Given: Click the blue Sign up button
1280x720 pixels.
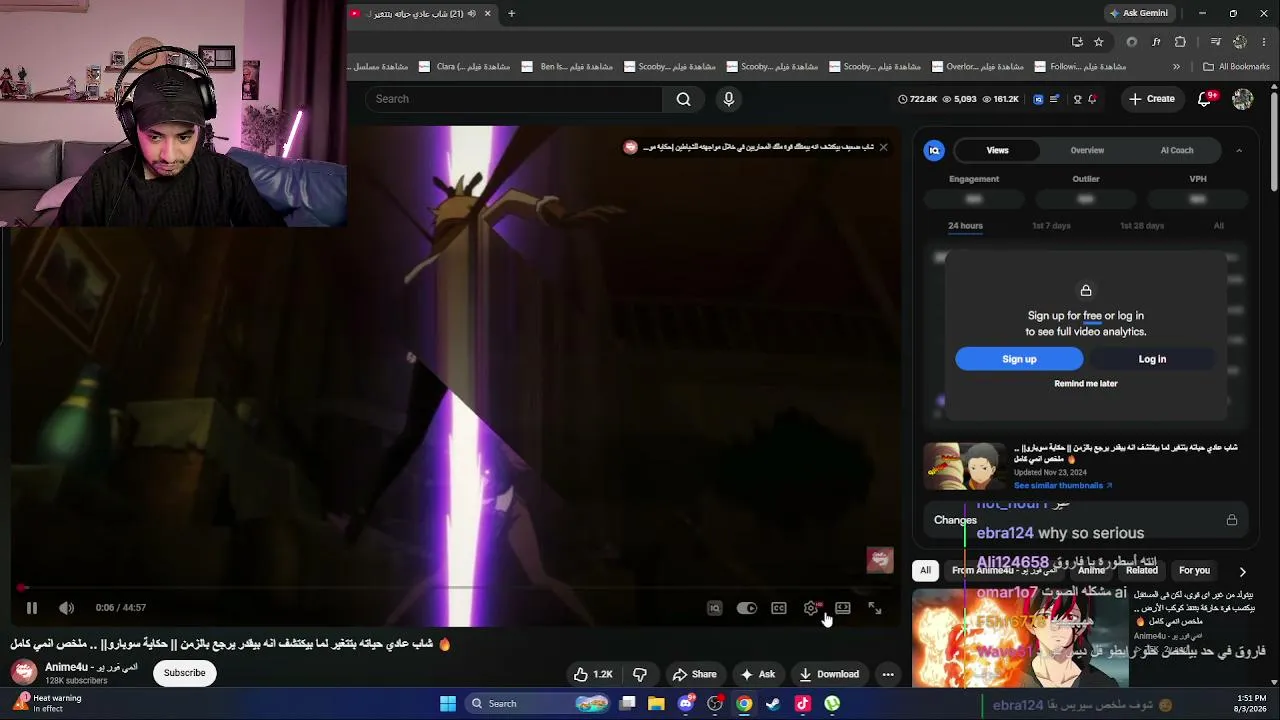Looking at the screenshot, I should tap(1019, 359).
